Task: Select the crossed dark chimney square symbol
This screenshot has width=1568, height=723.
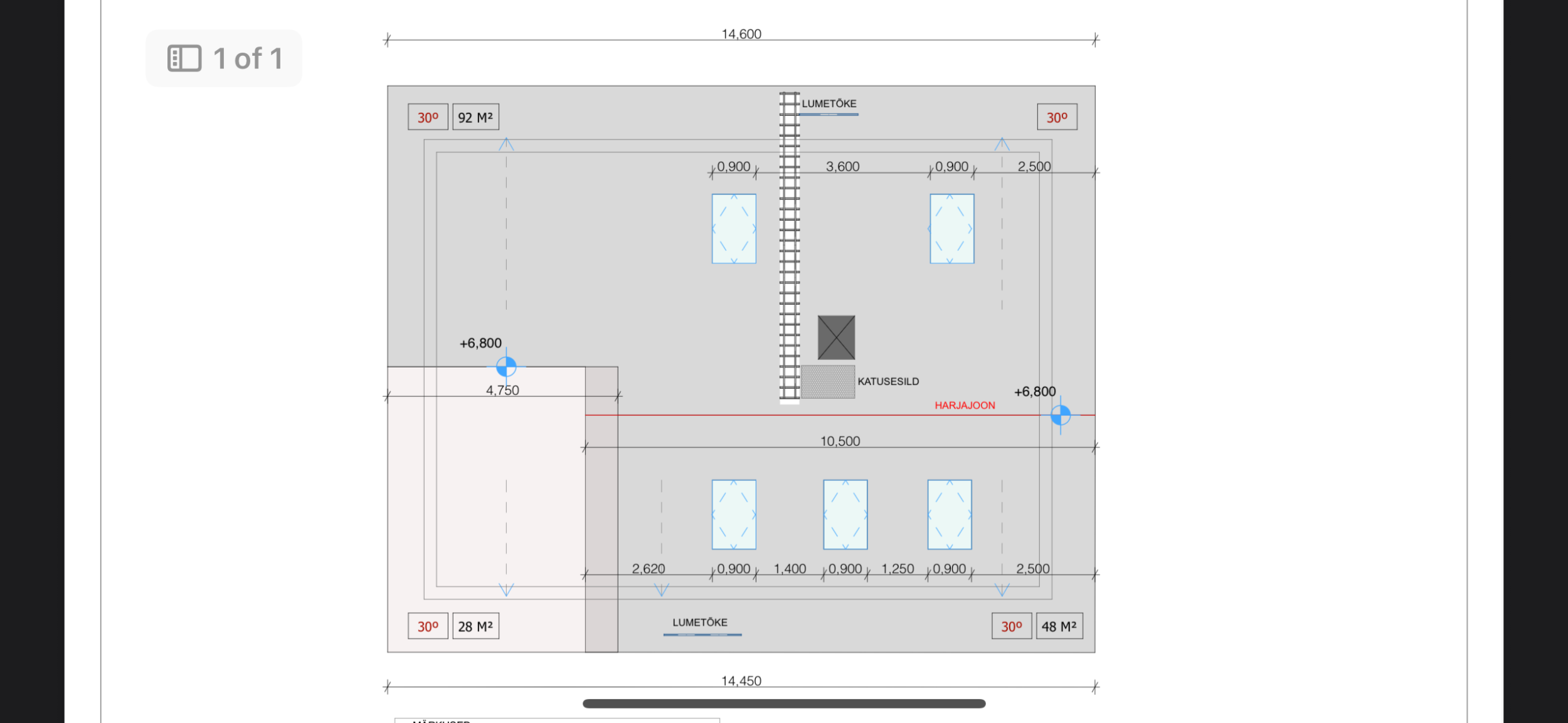Action: click(836, 337)
